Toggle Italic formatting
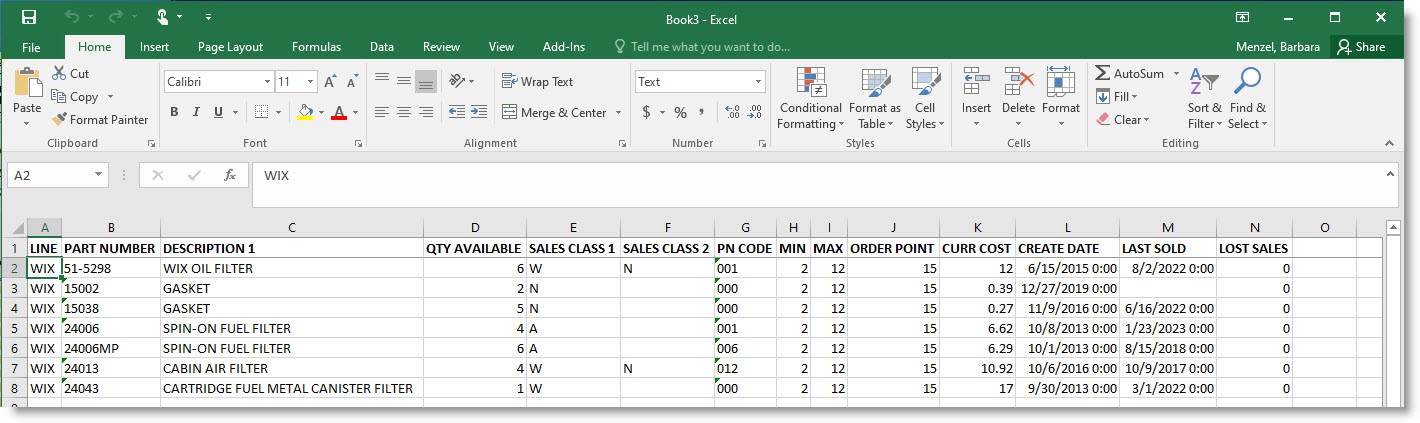Screen dimensions: 1420x423 pos(196,112)
